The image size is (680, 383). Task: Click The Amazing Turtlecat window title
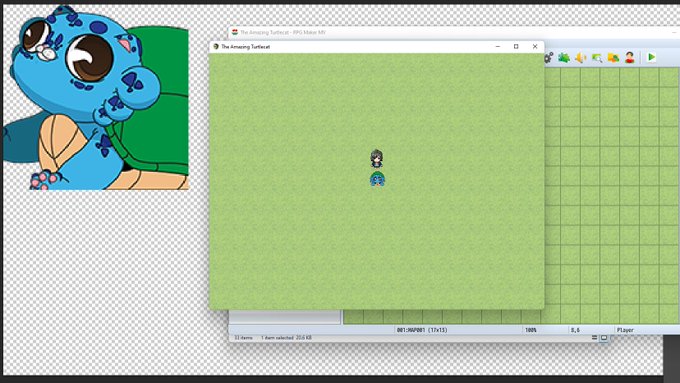pos(245,46)
